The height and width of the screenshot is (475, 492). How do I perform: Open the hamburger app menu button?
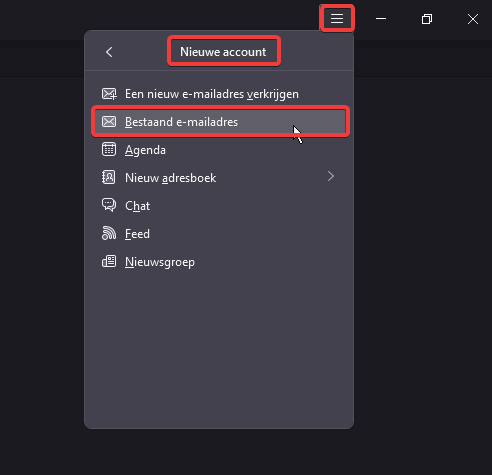point(337,18)
